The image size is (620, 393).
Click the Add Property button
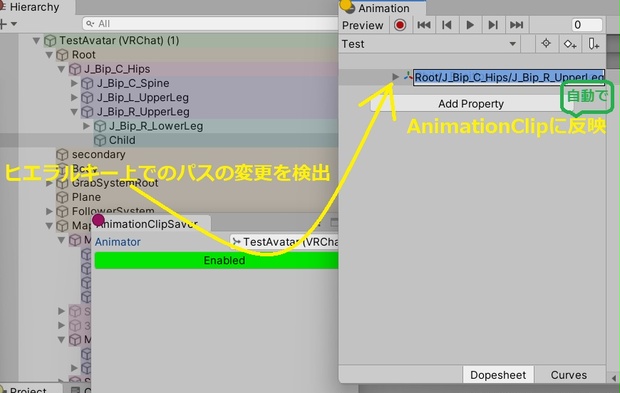tap(471, 104)
